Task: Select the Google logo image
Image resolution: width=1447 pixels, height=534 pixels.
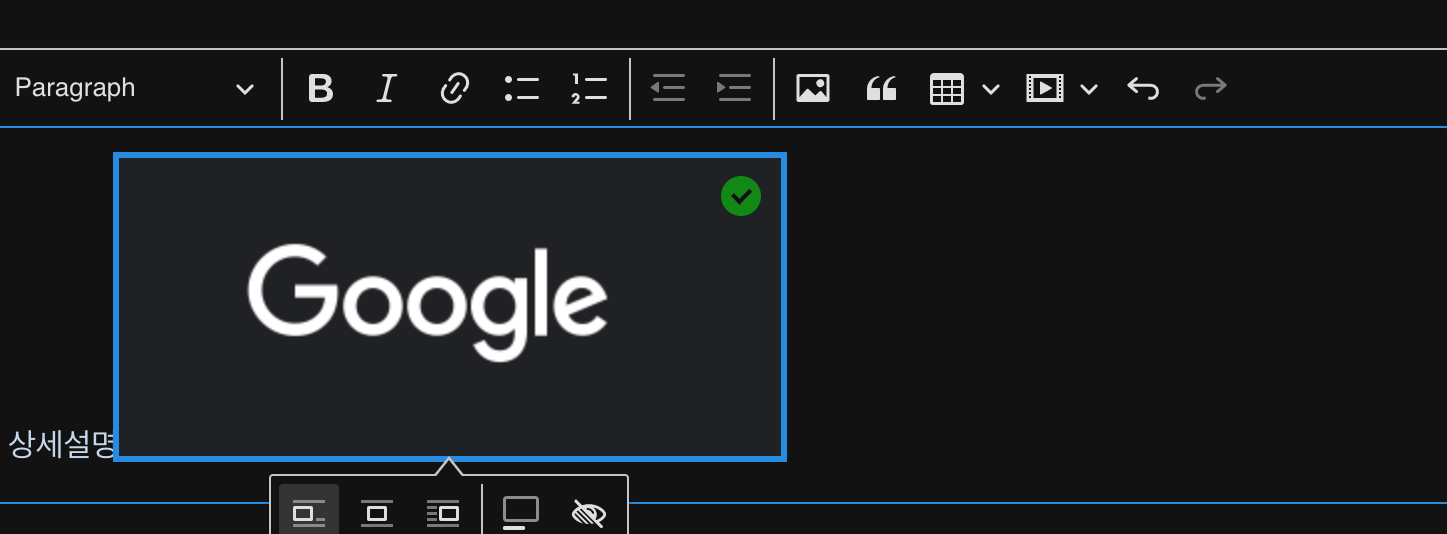Action: [450, 307]
